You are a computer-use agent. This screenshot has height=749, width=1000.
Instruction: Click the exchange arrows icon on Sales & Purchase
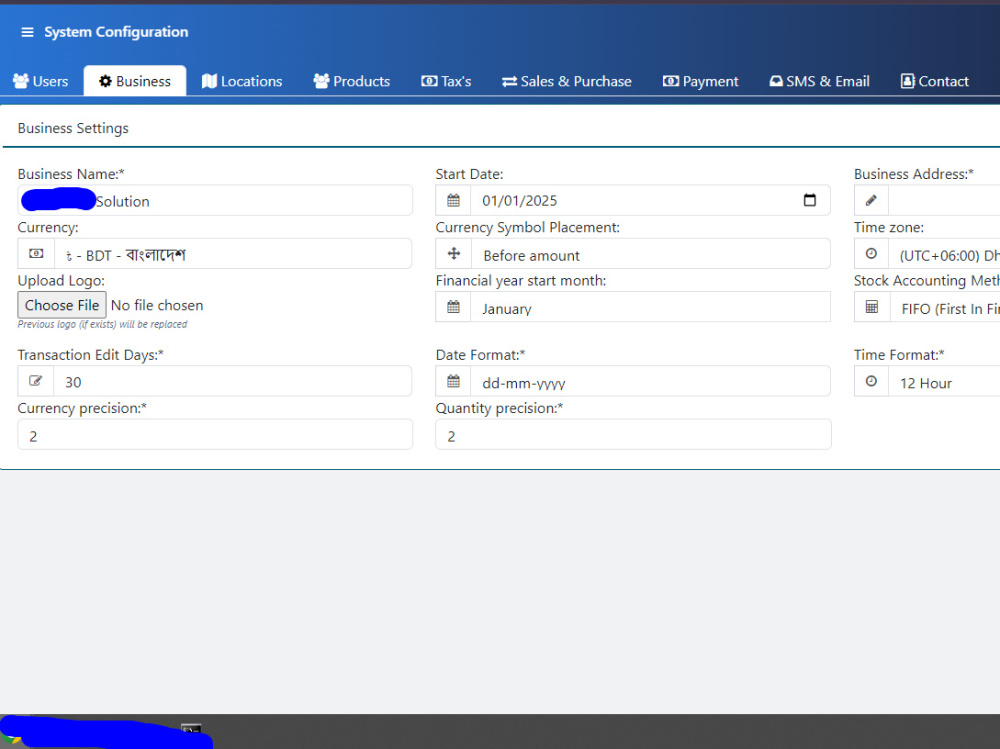coord(510,82)
